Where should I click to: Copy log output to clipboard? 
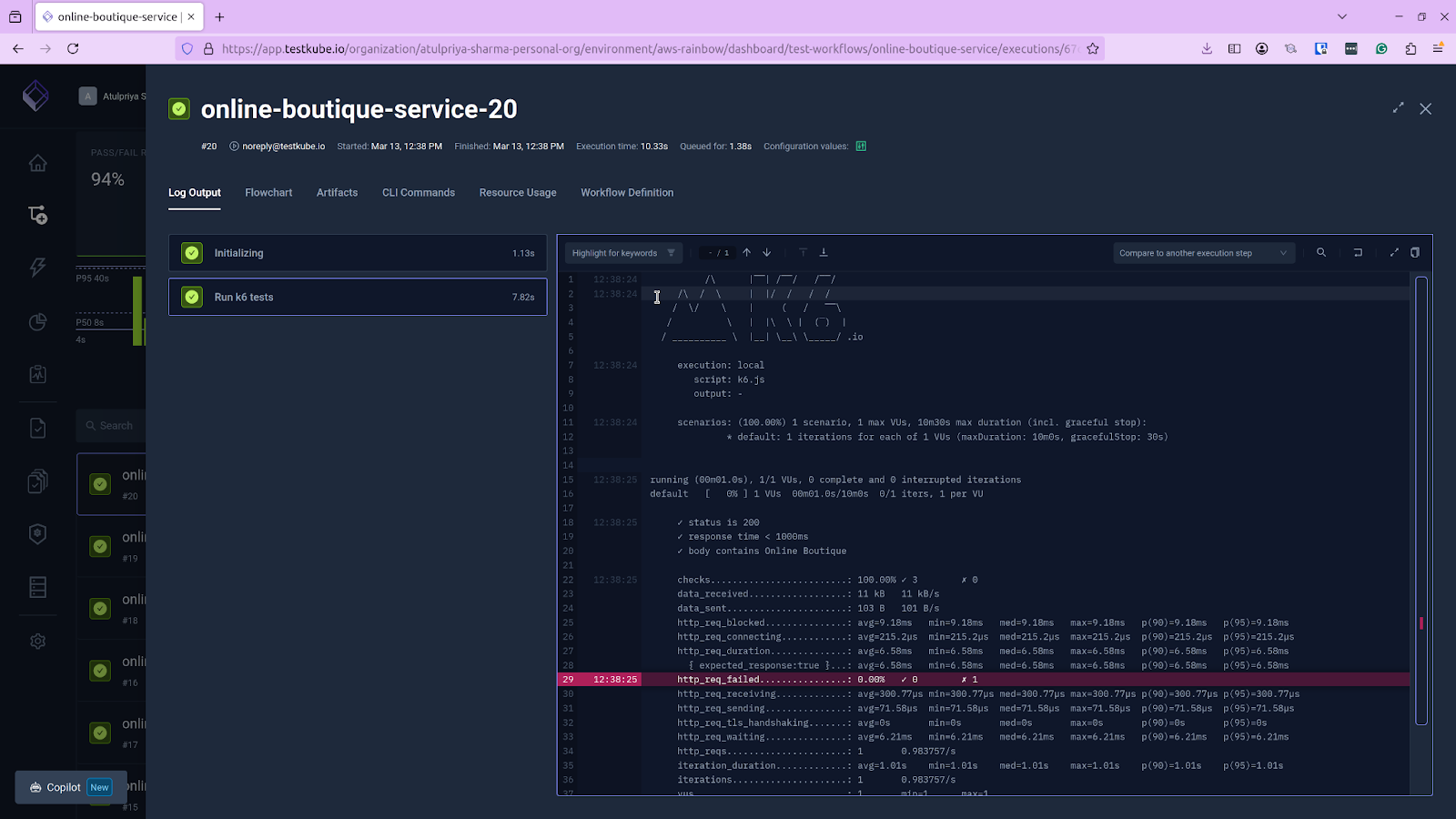tap(1415, 252)
